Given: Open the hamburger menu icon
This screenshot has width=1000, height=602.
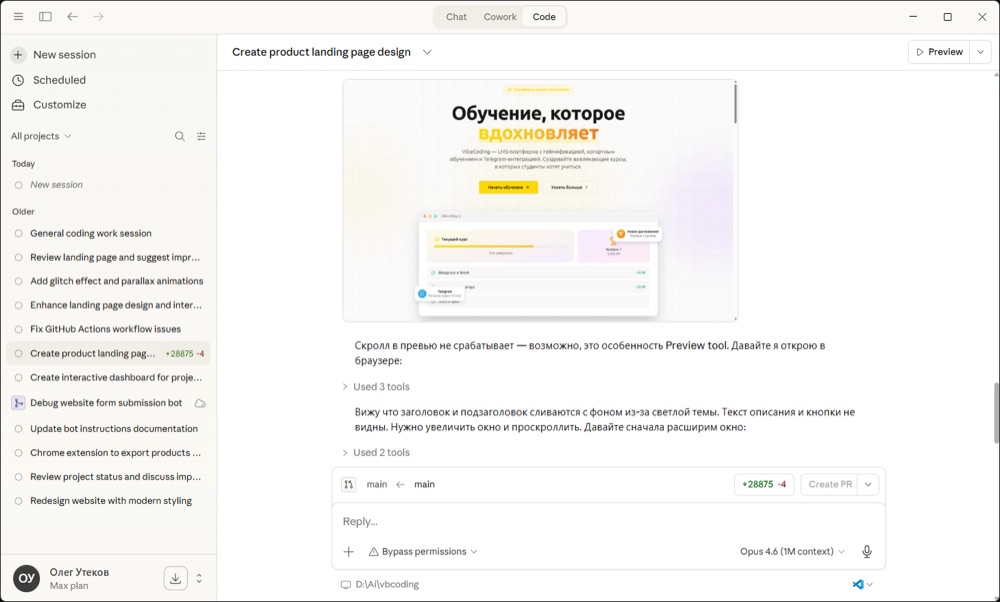Looking at the screenshot, I should tap(18, 17).
